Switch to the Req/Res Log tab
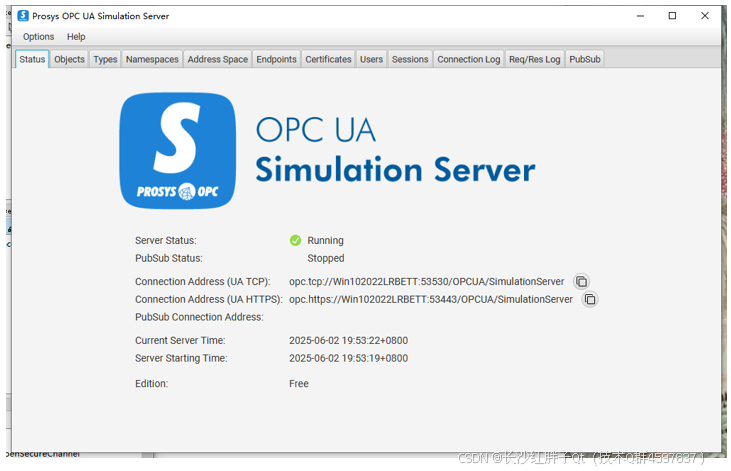 534,59
